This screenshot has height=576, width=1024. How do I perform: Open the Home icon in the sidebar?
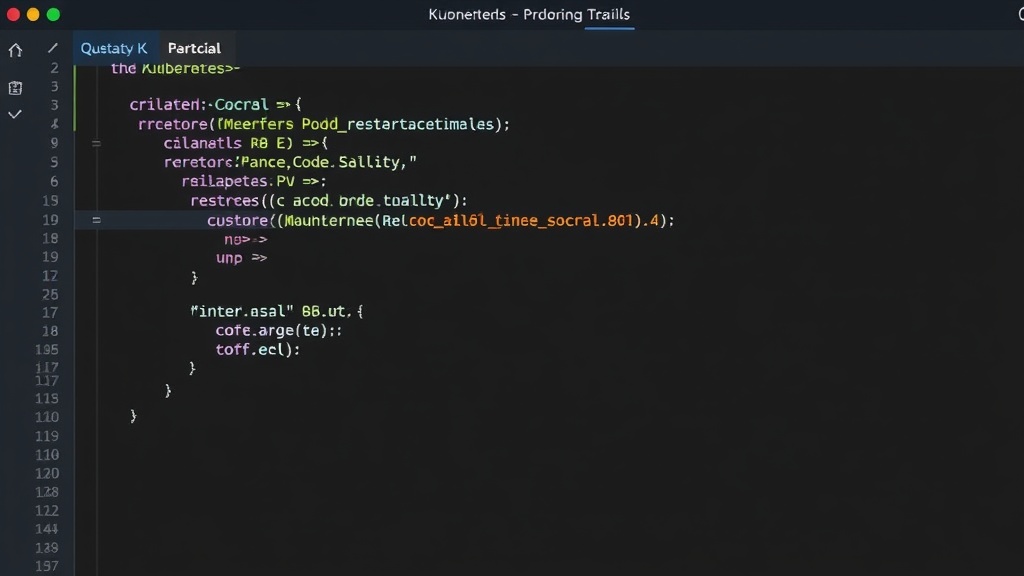(x=15, y=50)
